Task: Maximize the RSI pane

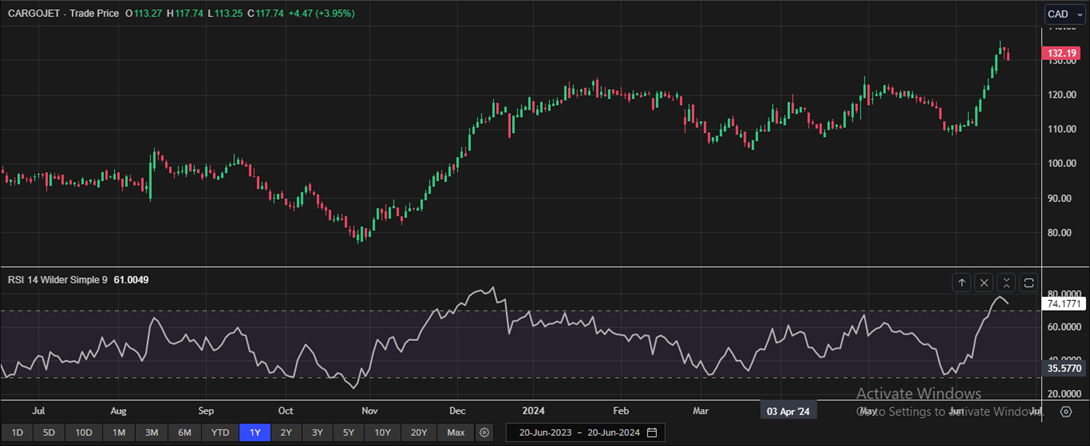Action: [1028, 283]
